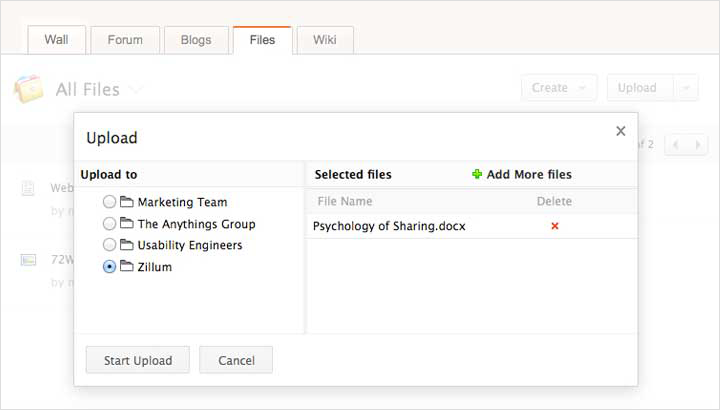Image resolution: width=720 pixels, height=410 pixels.
Task: Click the Zillum folder icon
Action: (127, 267)
